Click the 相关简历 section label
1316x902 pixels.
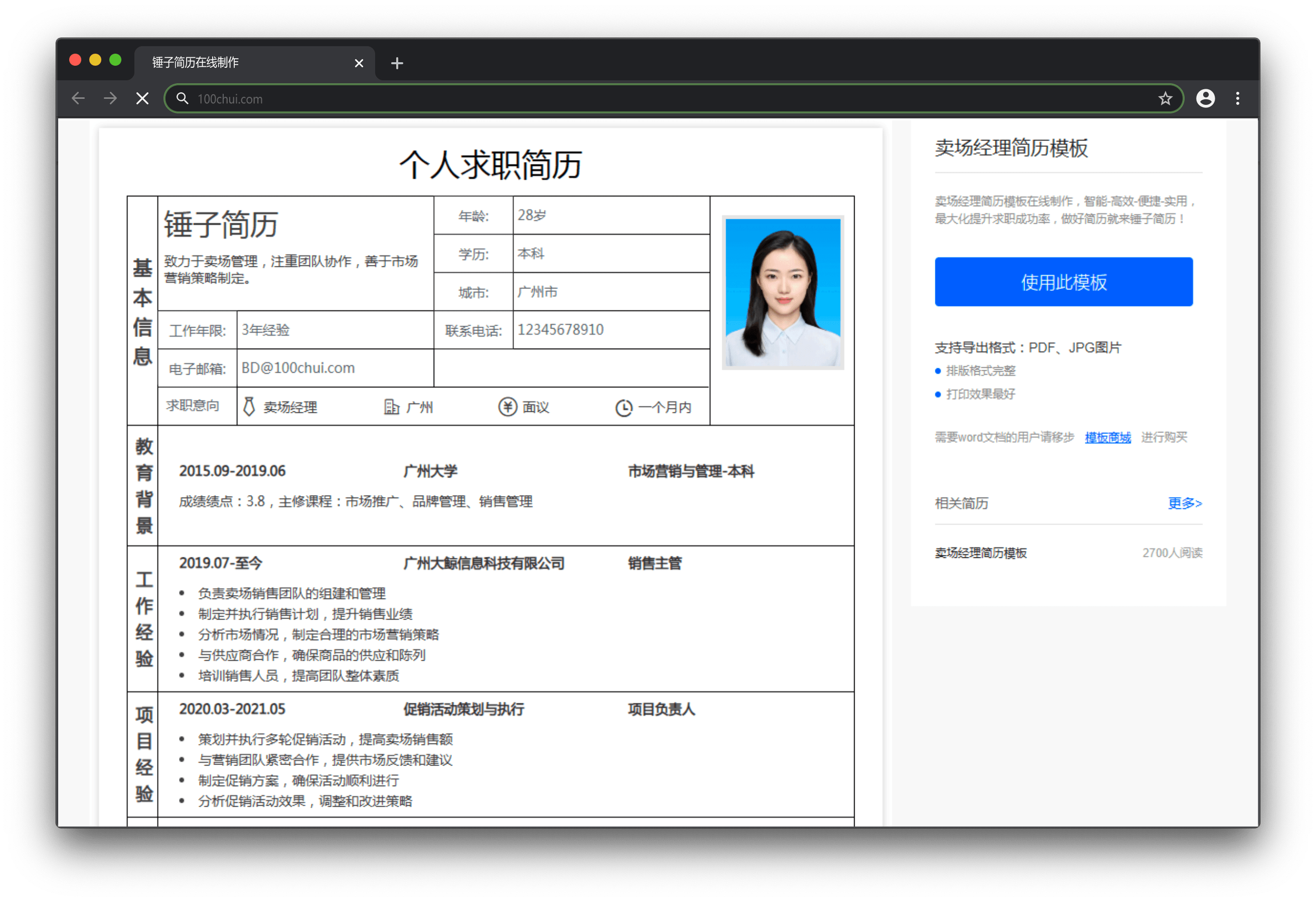click(x=961, y=503)
